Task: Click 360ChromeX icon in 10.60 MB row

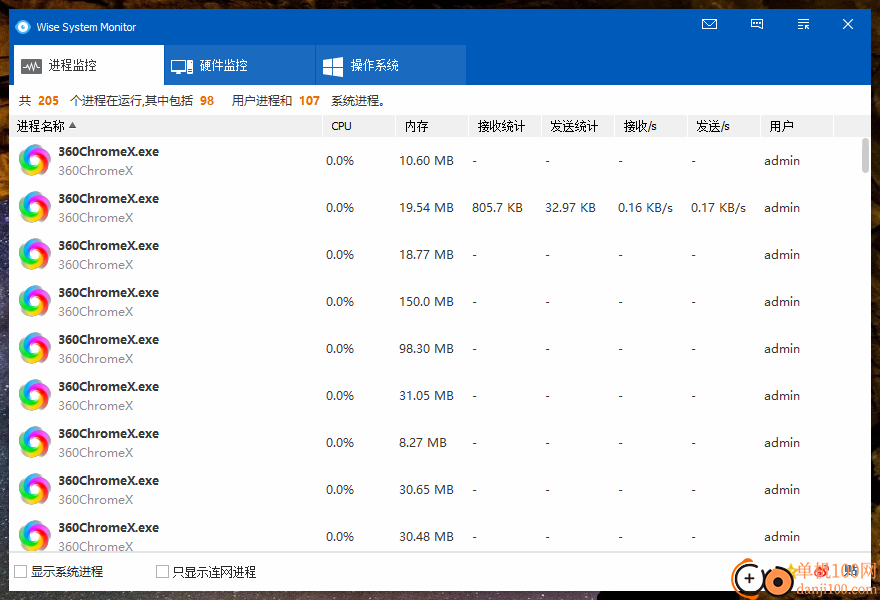Action: (35, 161)
